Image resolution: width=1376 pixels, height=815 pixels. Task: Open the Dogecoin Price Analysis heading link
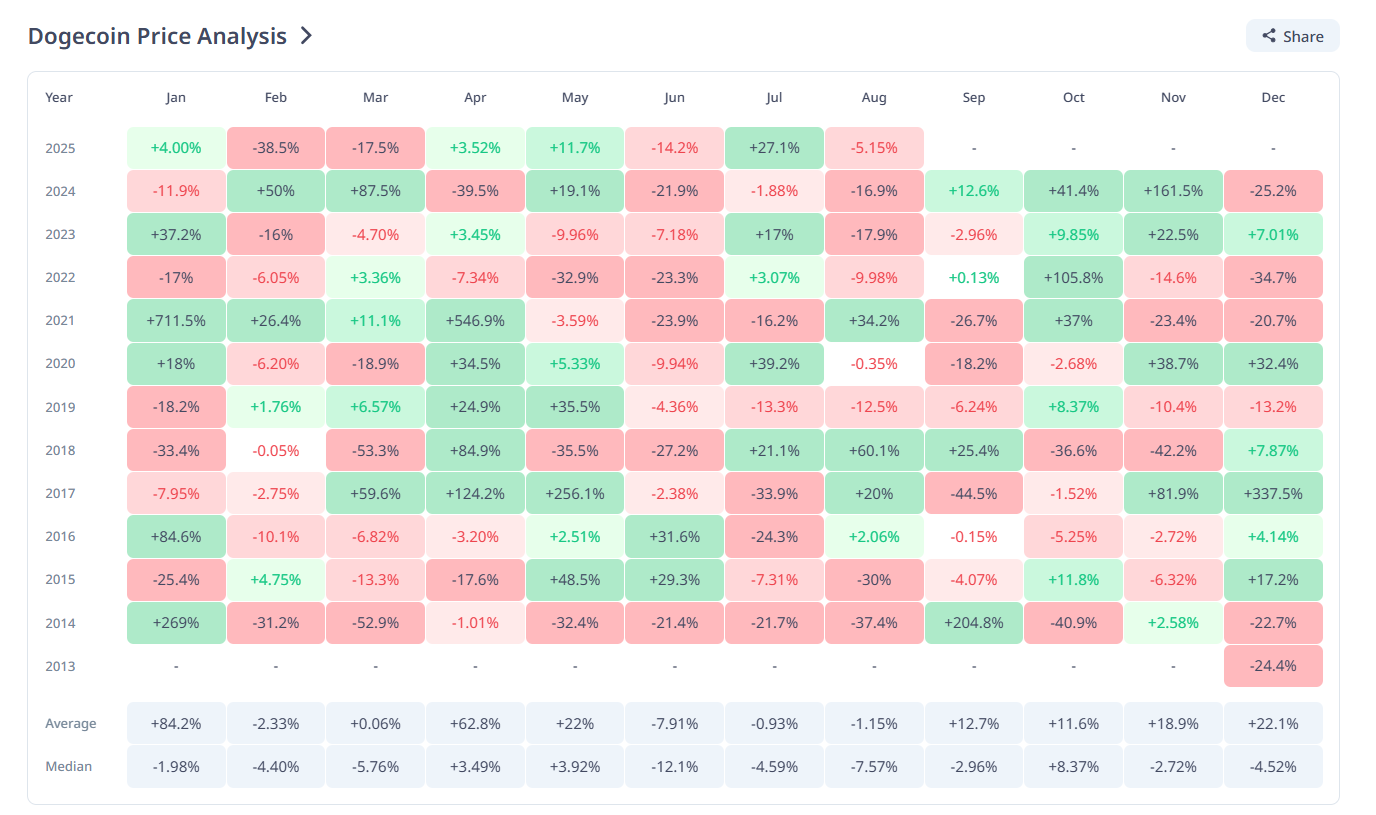coord(157,36)
